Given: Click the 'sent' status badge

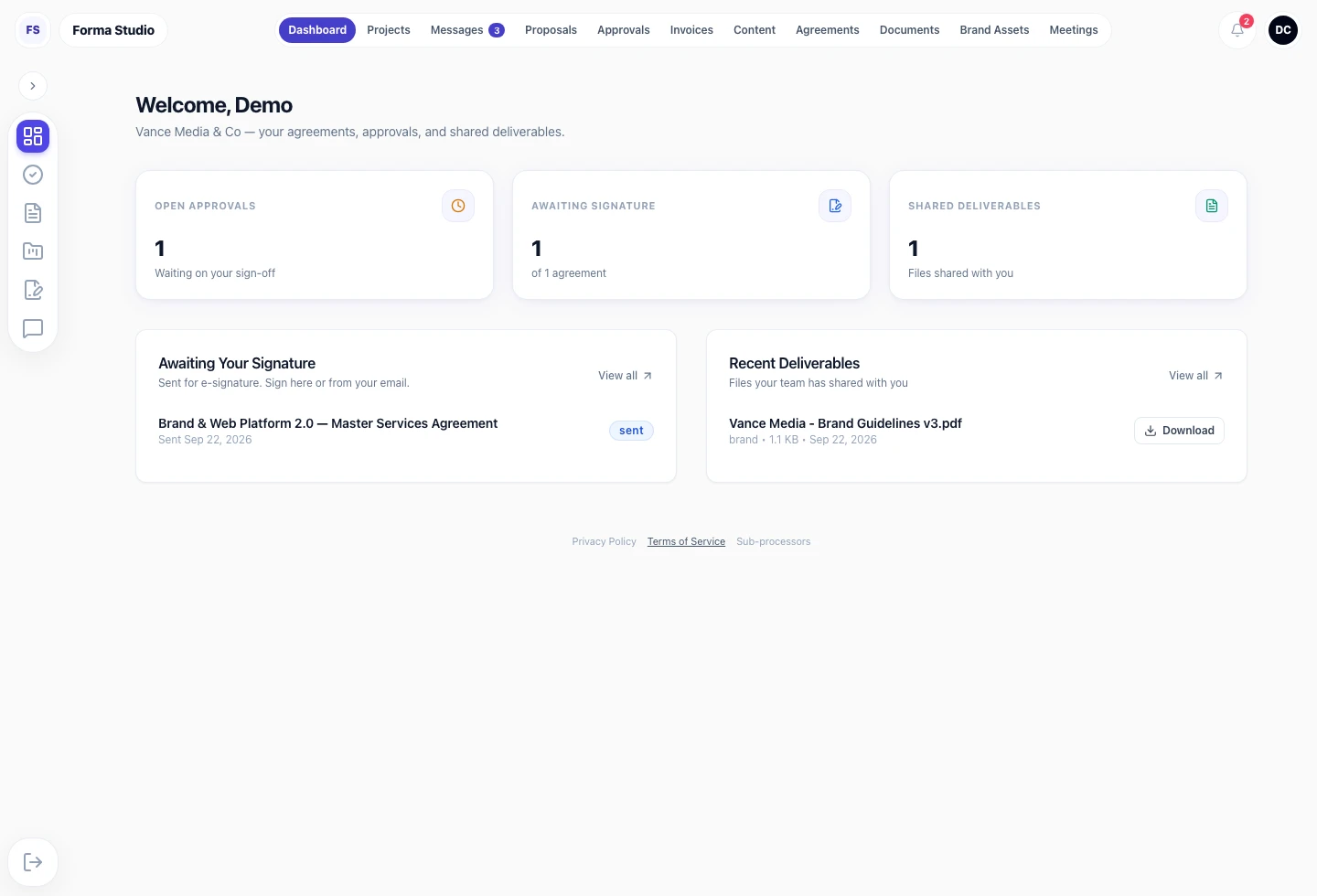Looking at the screenshot, I should 631,431.
